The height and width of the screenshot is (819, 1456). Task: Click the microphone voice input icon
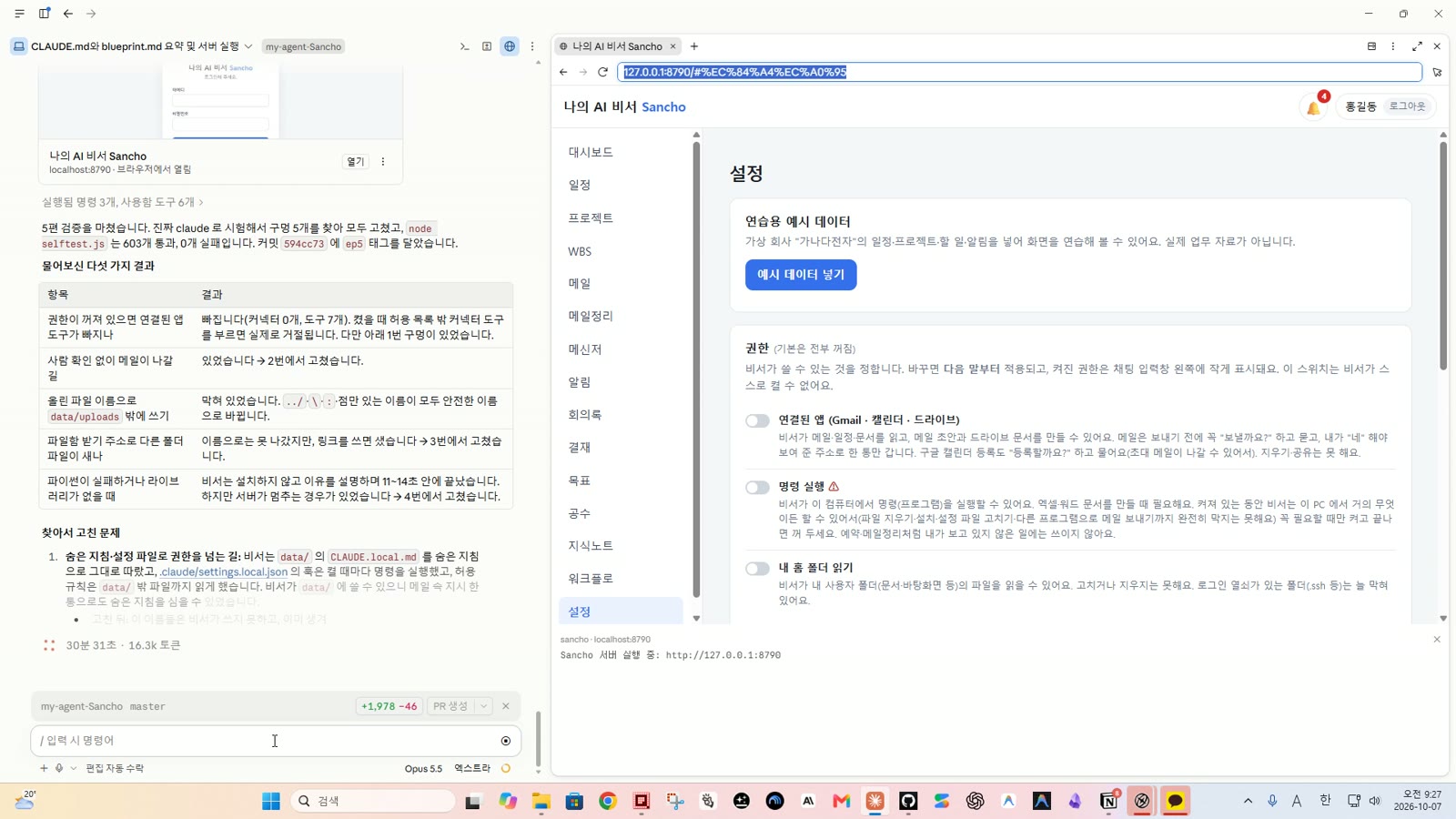point(59,768)
